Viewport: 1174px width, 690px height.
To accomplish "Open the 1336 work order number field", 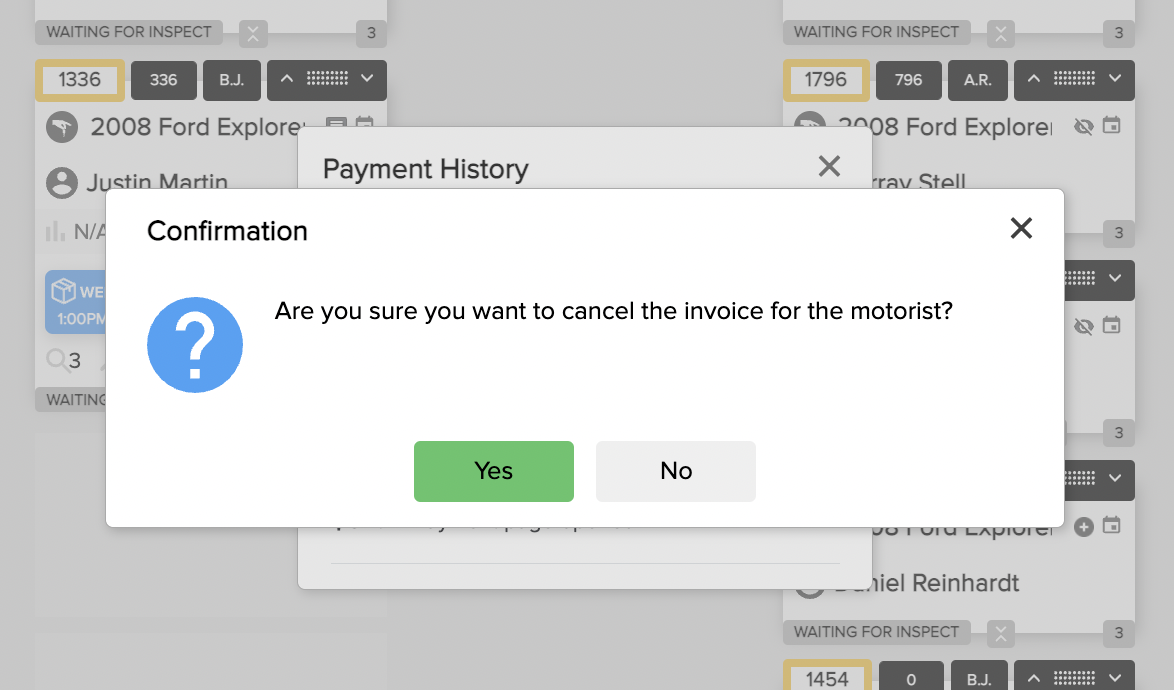I will coord(79,80).
